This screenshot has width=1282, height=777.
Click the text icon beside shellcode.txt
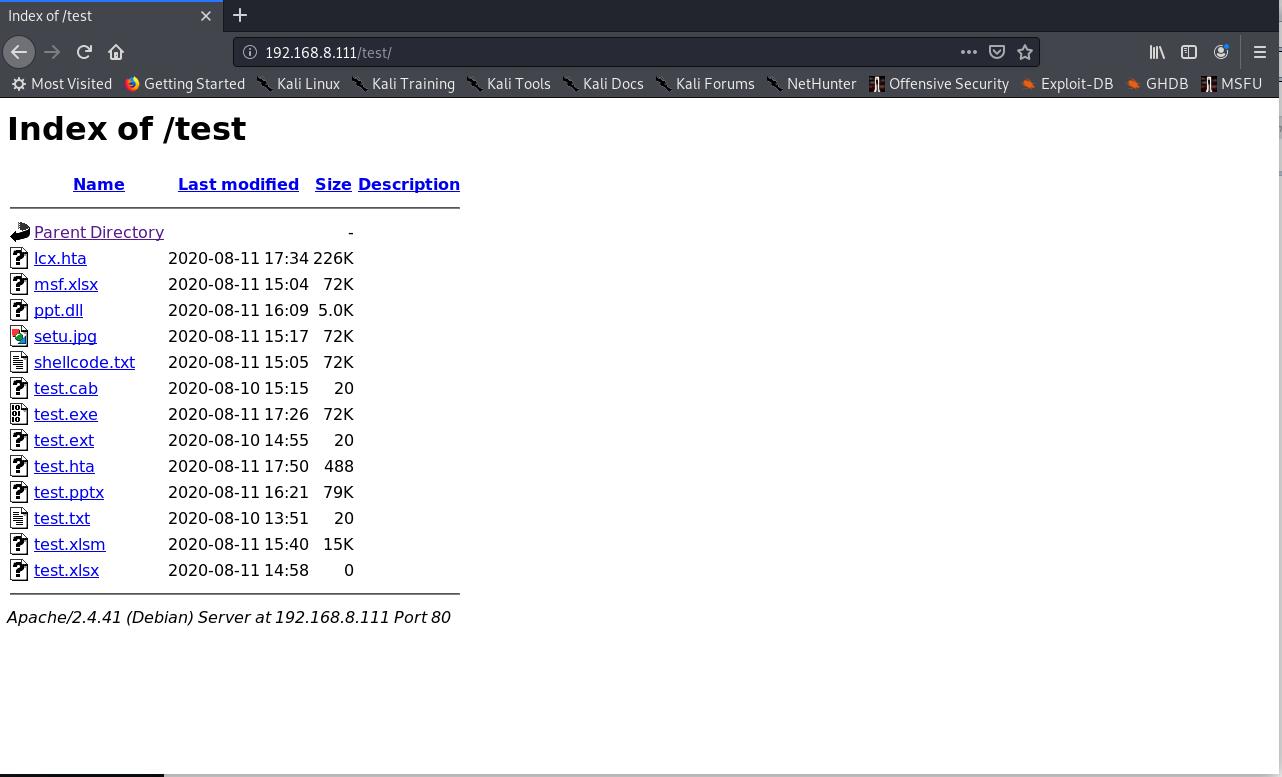click(x=19, y=362)
